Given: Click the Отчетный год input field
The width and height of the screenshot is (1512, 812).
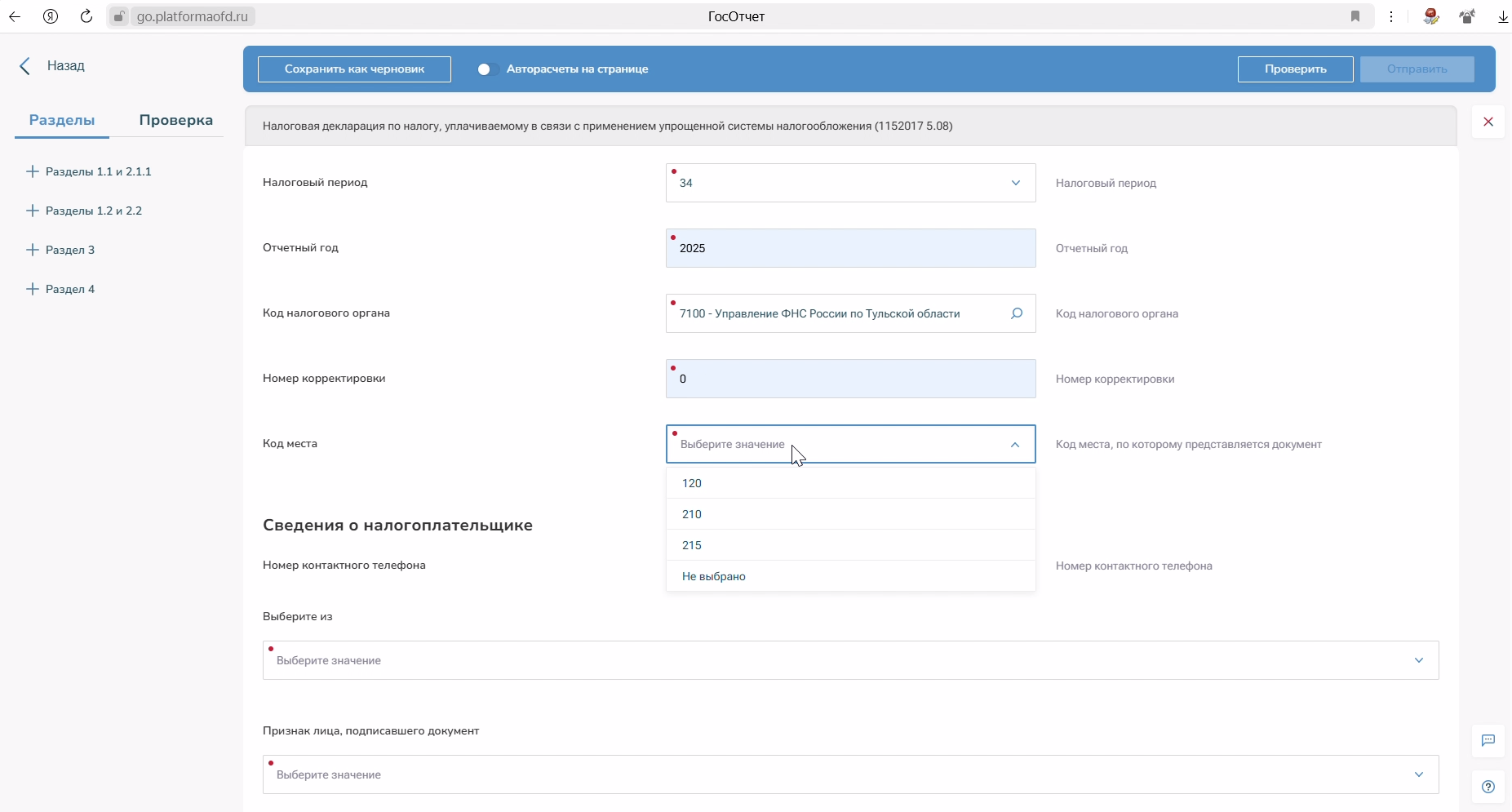Looking at the screenshot, I should (850, 248).
